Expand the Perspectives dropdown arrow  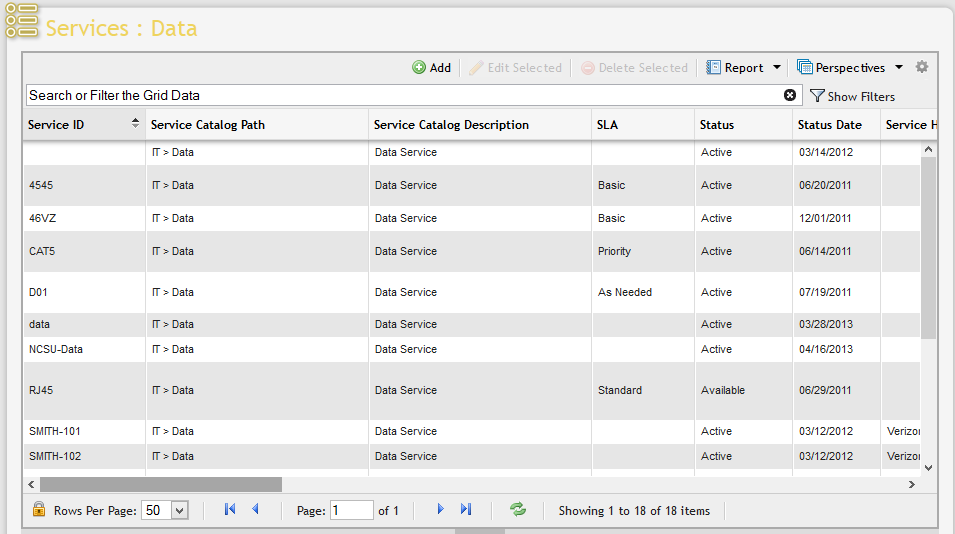click(x=899, y=68)
